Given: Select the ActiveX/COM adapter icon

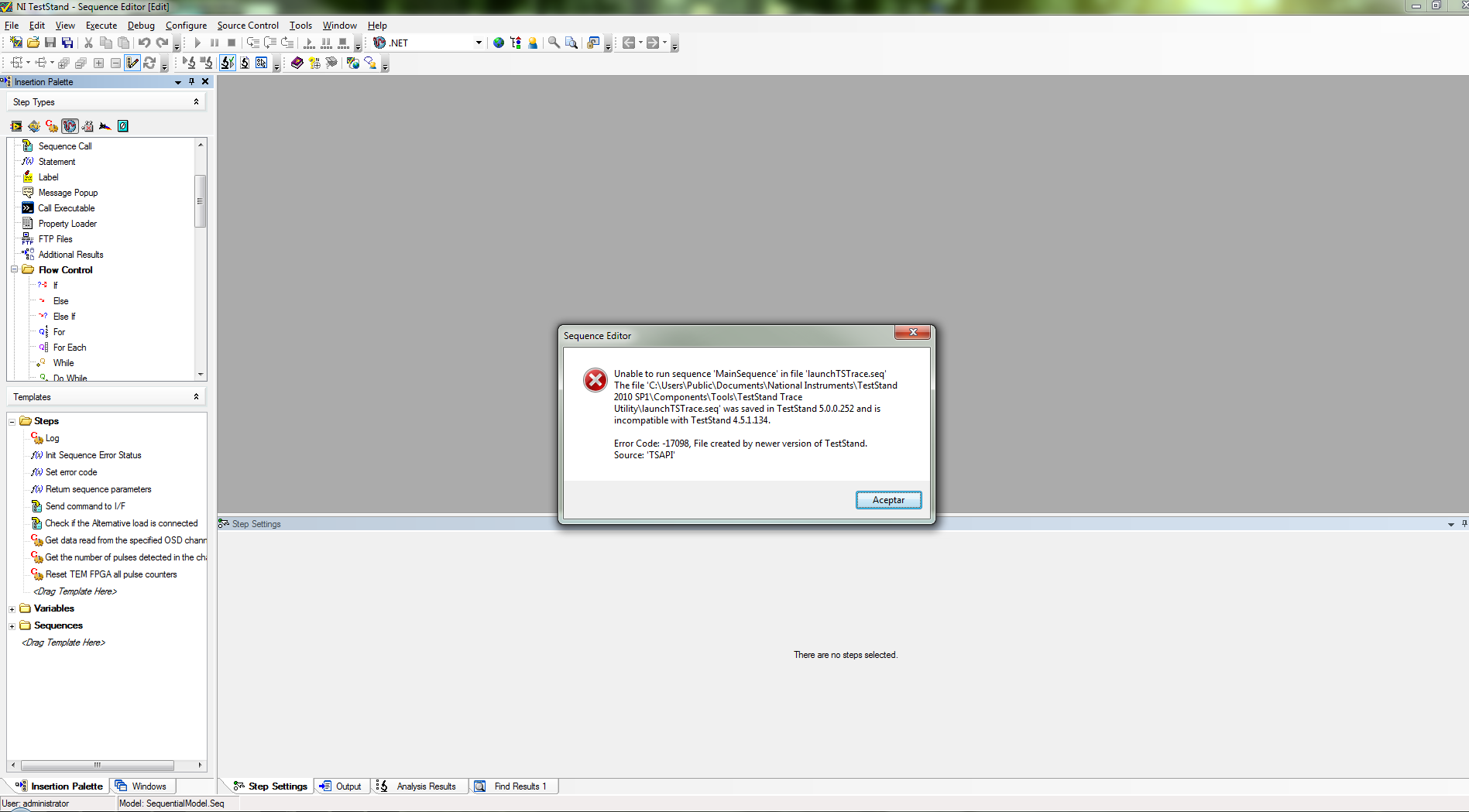Looking at the screenshot, I should pos(88,126).
